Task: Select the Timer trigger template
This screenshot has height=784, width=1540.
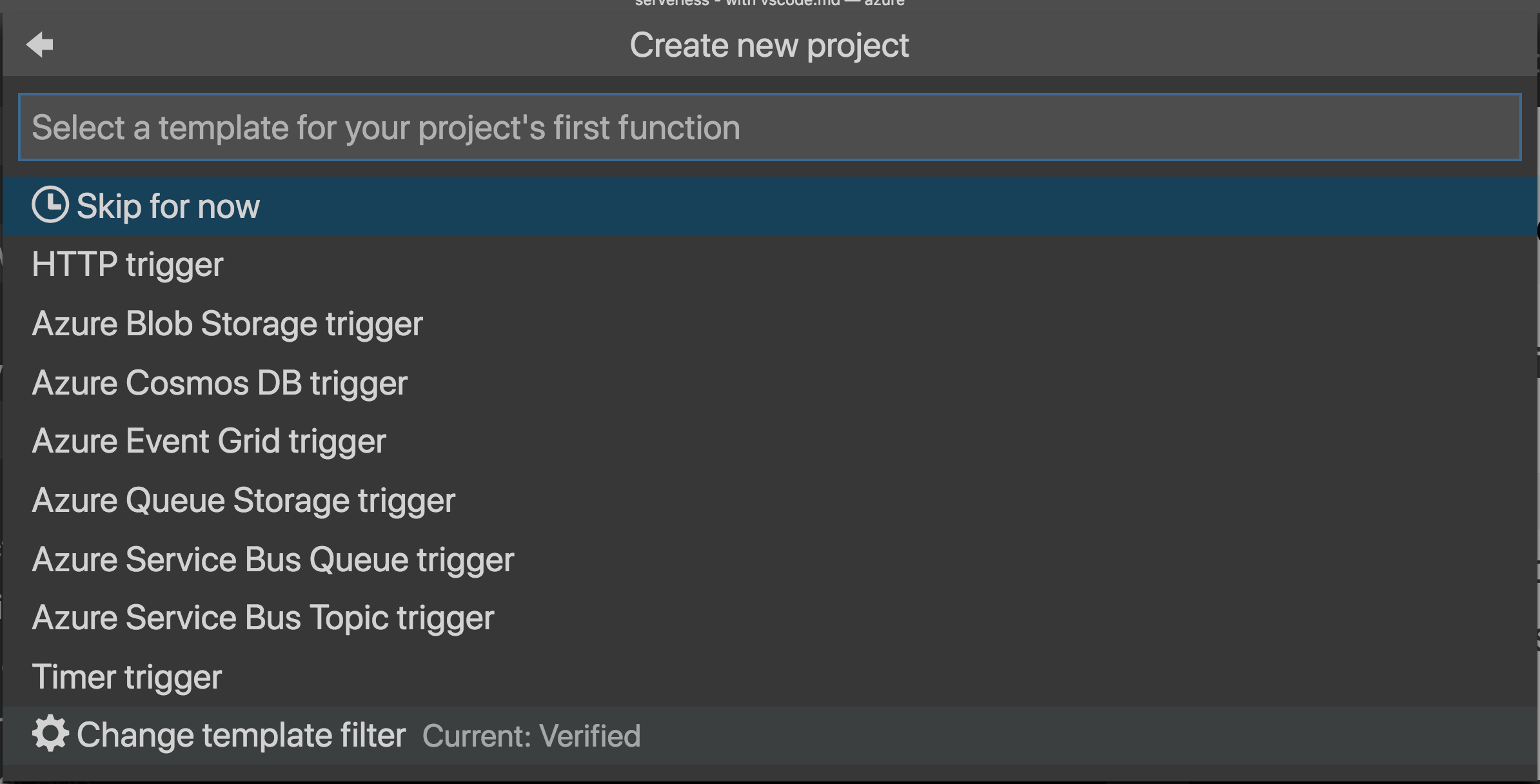Action: click(126, 677)
